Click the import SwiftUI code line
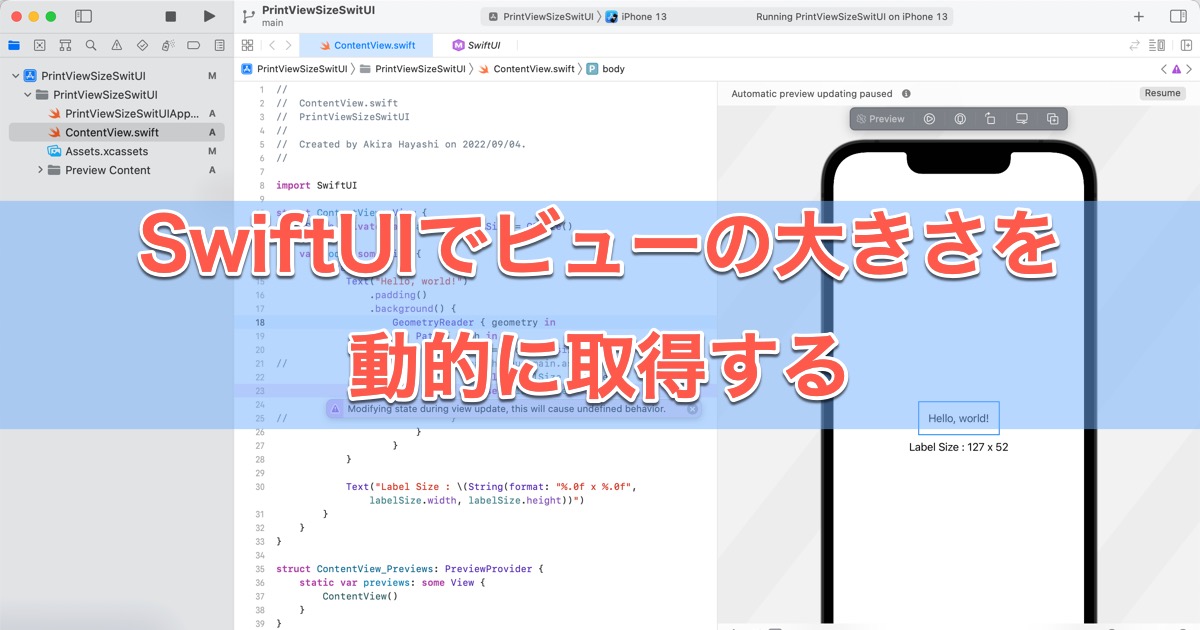Viewport: 1200px width, 630px height. (x=317, y=185)
